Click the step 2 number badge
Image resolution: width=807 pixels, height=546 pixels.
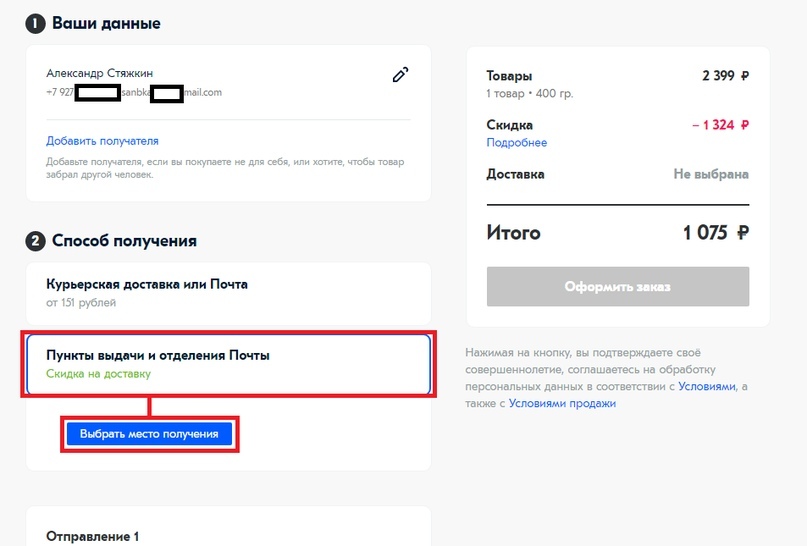coord(35,241)
